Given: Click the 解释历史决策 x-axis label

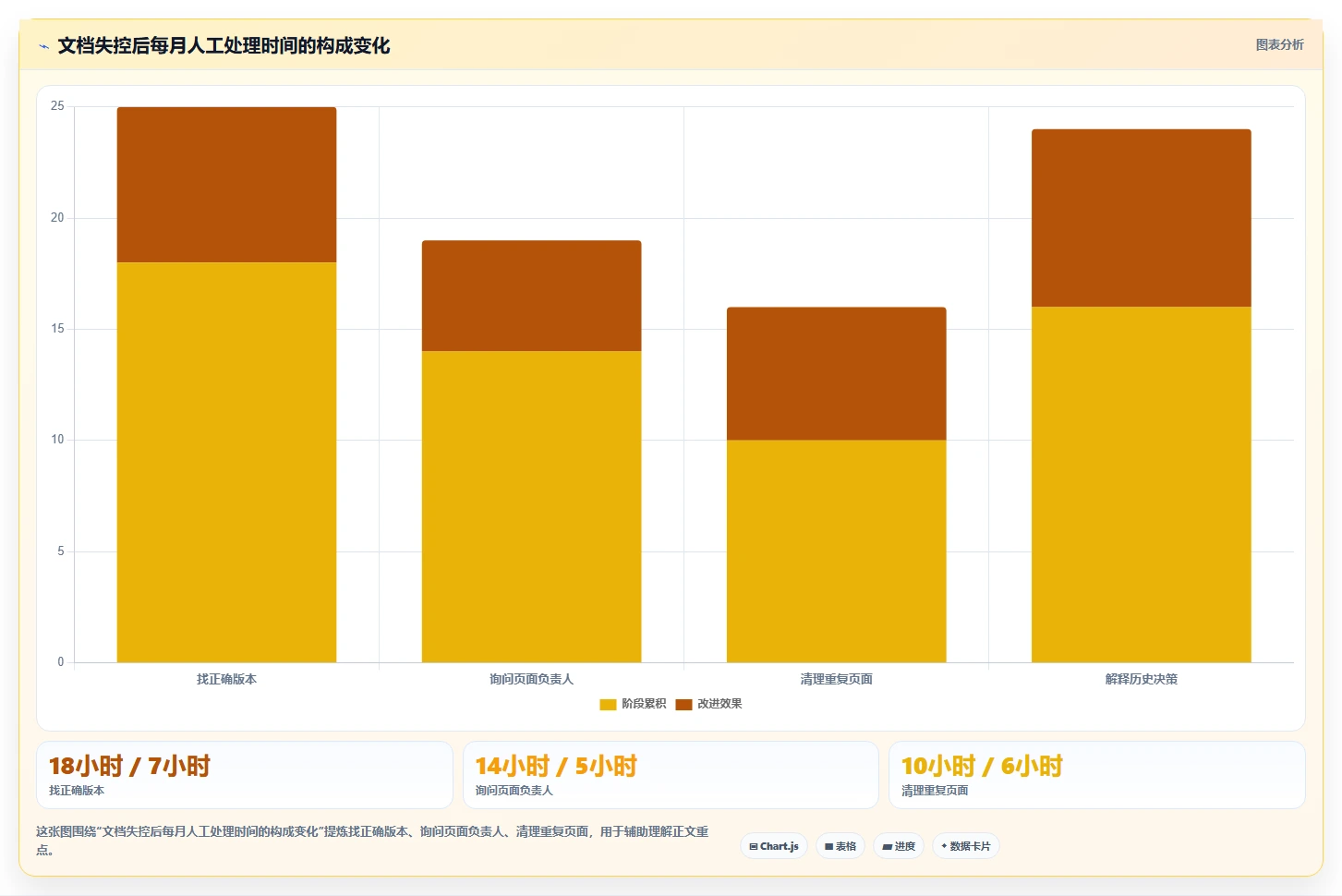Looking at the screenshot, I should [1141, 679].
